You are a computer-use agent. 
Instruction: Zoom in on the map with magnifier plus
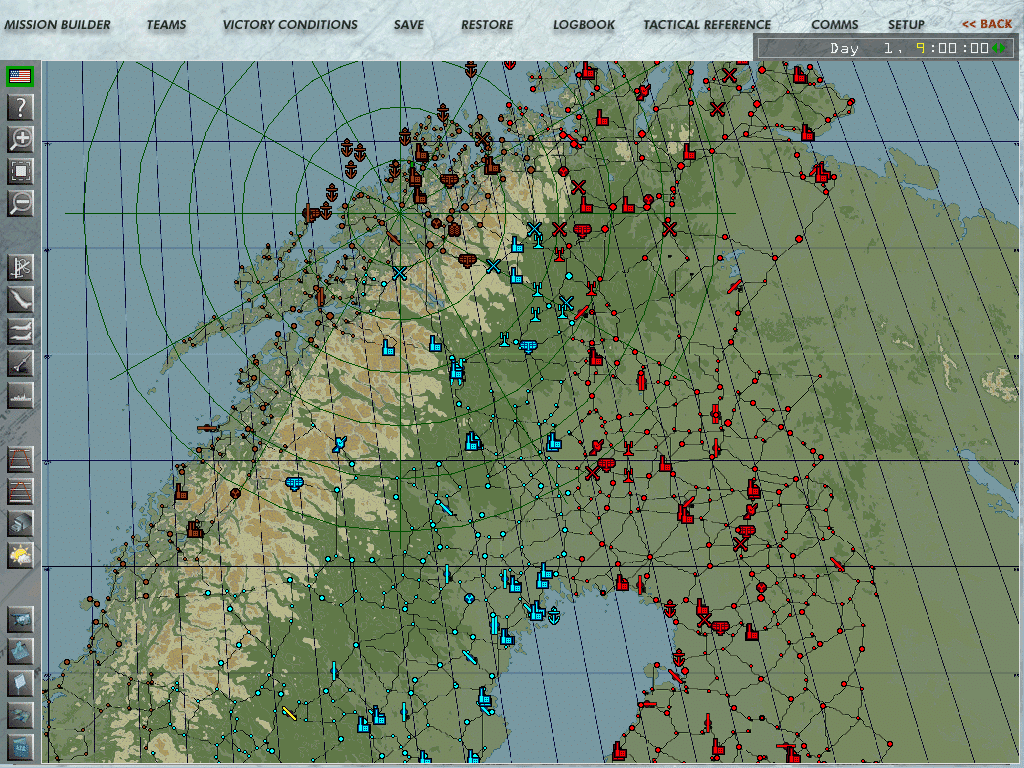click(20, 139)
